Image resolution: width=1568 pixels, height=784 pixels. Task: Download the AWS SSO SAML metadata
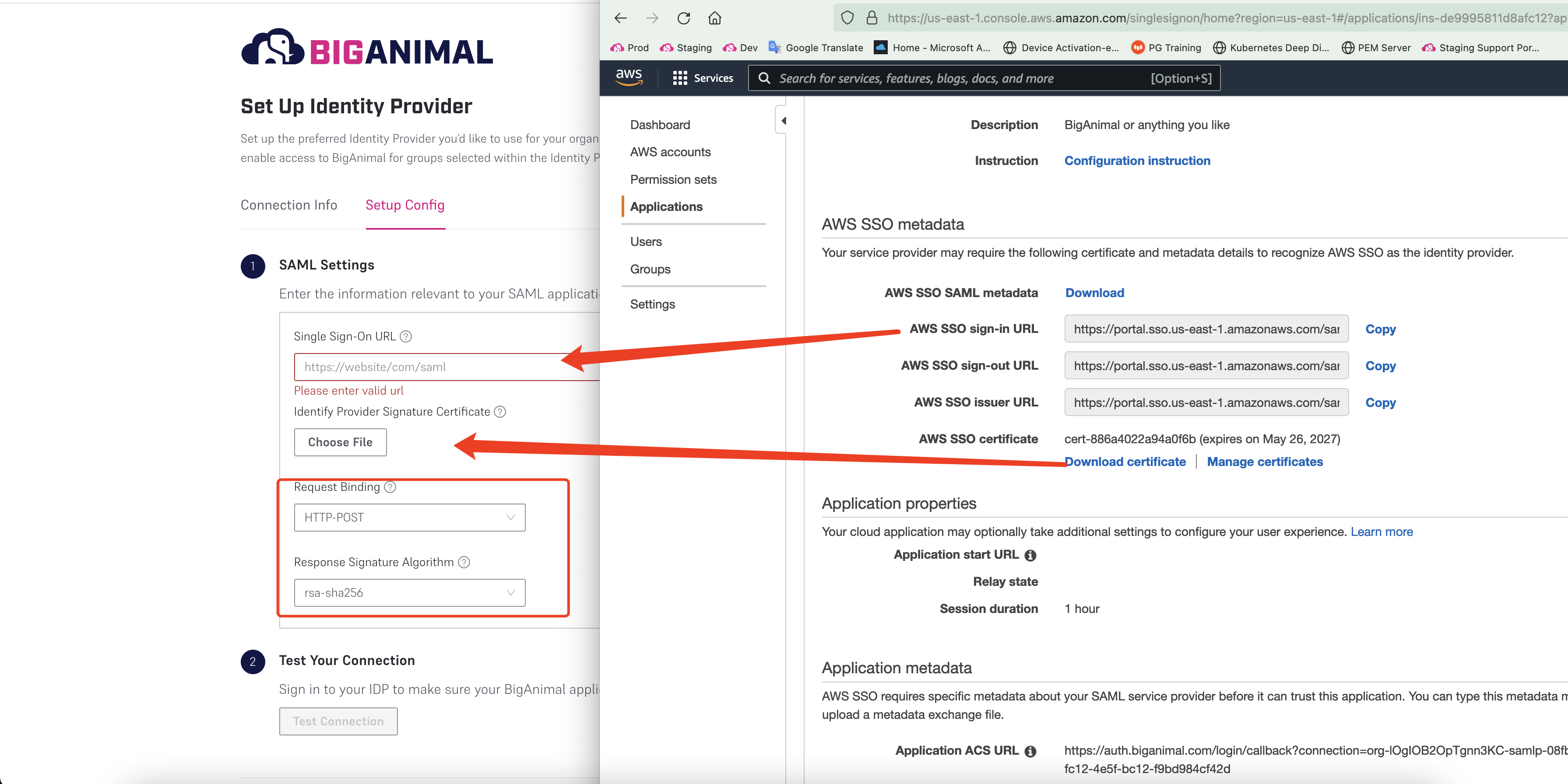pyautogui.click(x=1094, y=293)
